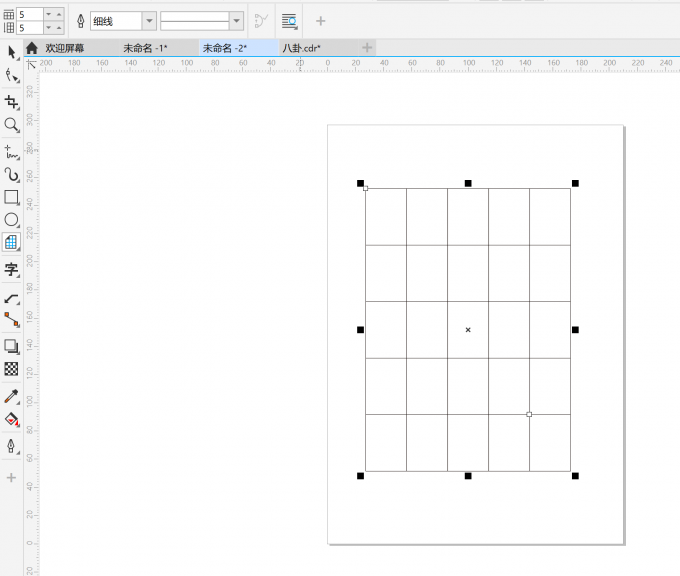Open toolbox quick customize plus button
This screenshot has height=576, width=680.
[x=12, y=478]
